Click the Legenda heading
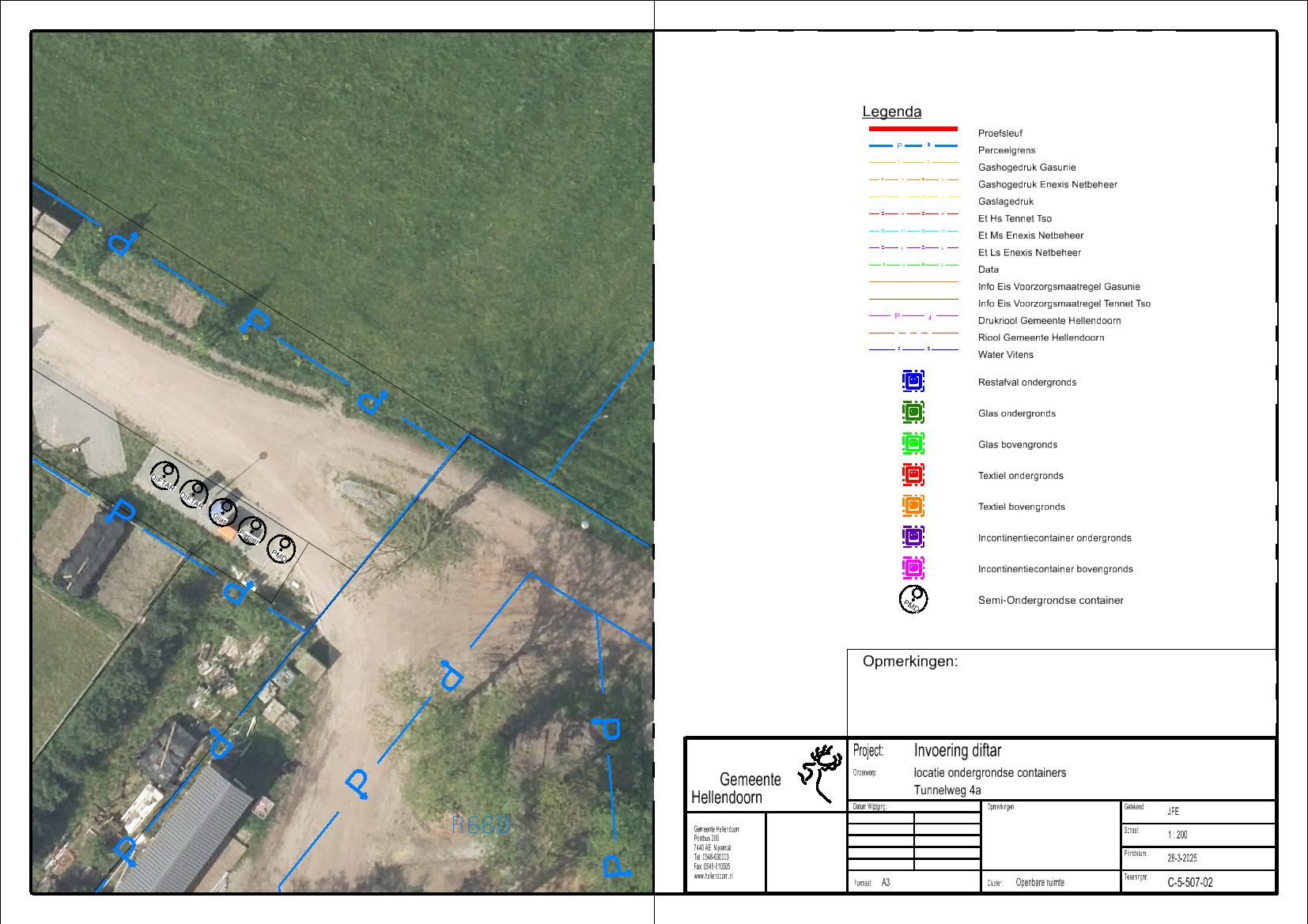 891,112
